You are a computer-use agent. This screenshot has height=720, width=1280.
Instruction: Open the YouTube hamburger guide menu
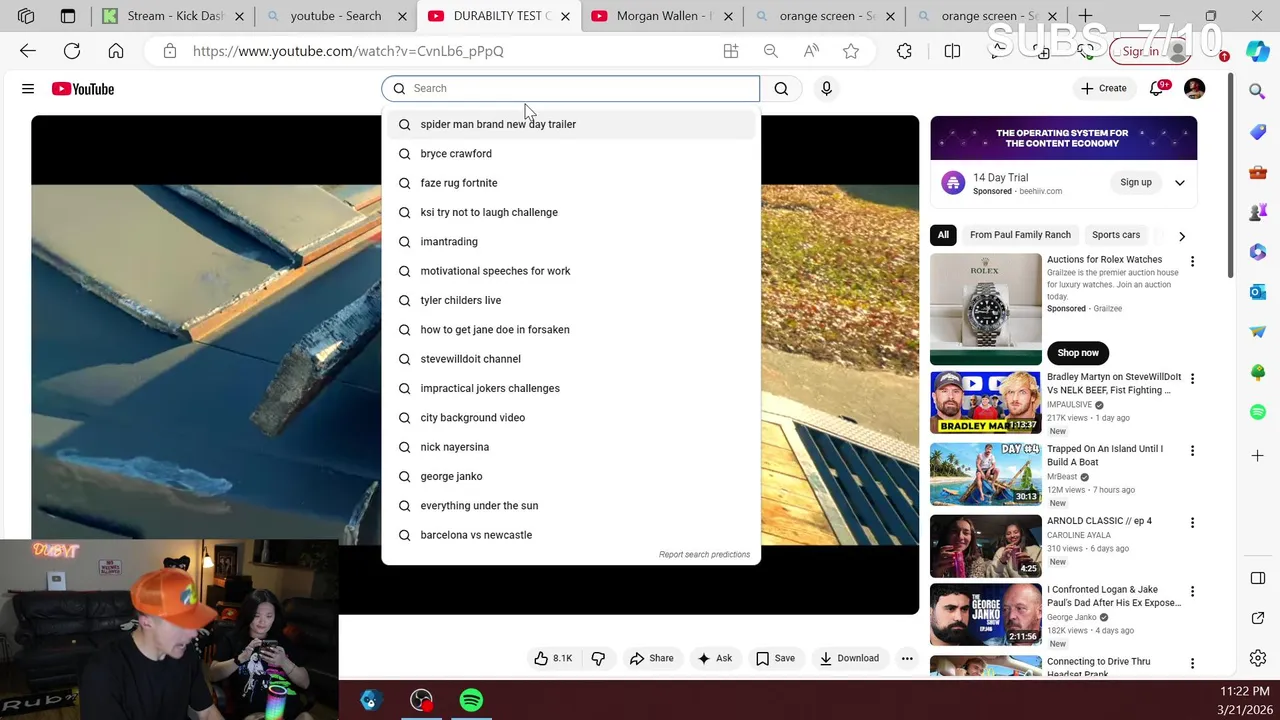pos(28,89)
